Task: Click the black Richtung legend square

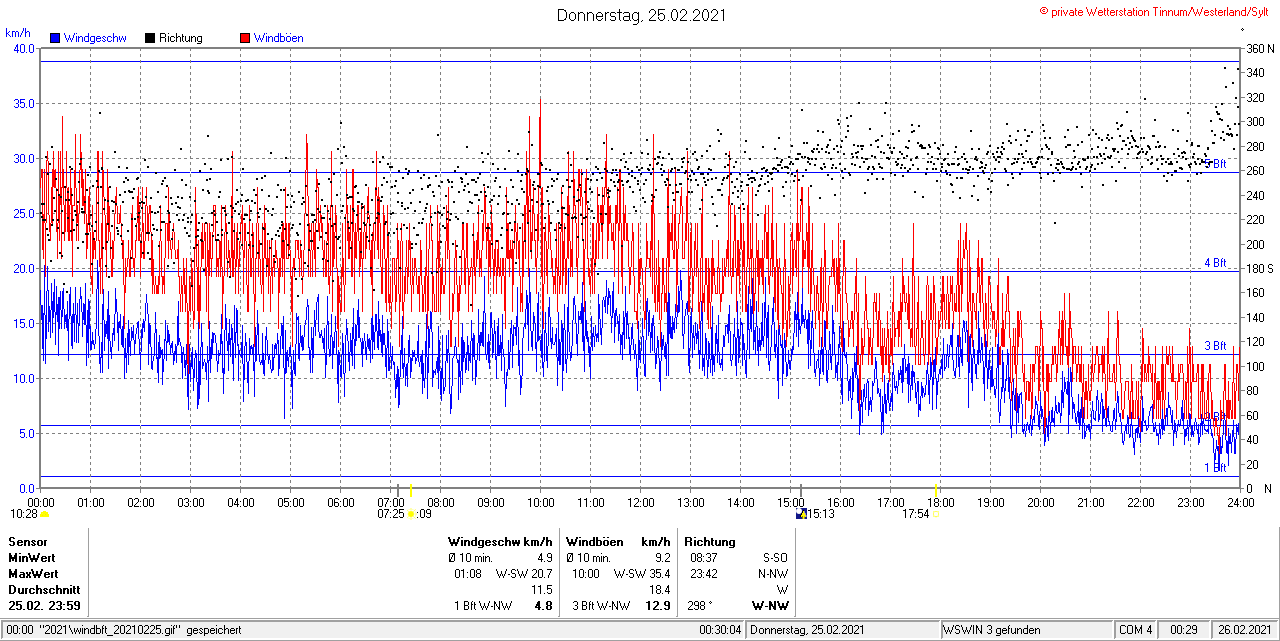Action: pos(149,38)
